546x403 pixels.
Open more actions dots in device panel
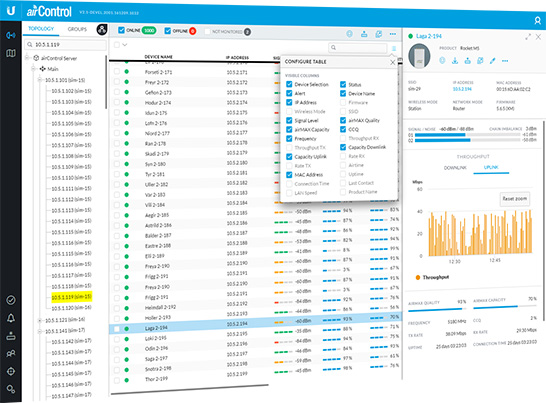tap(505, 61)
